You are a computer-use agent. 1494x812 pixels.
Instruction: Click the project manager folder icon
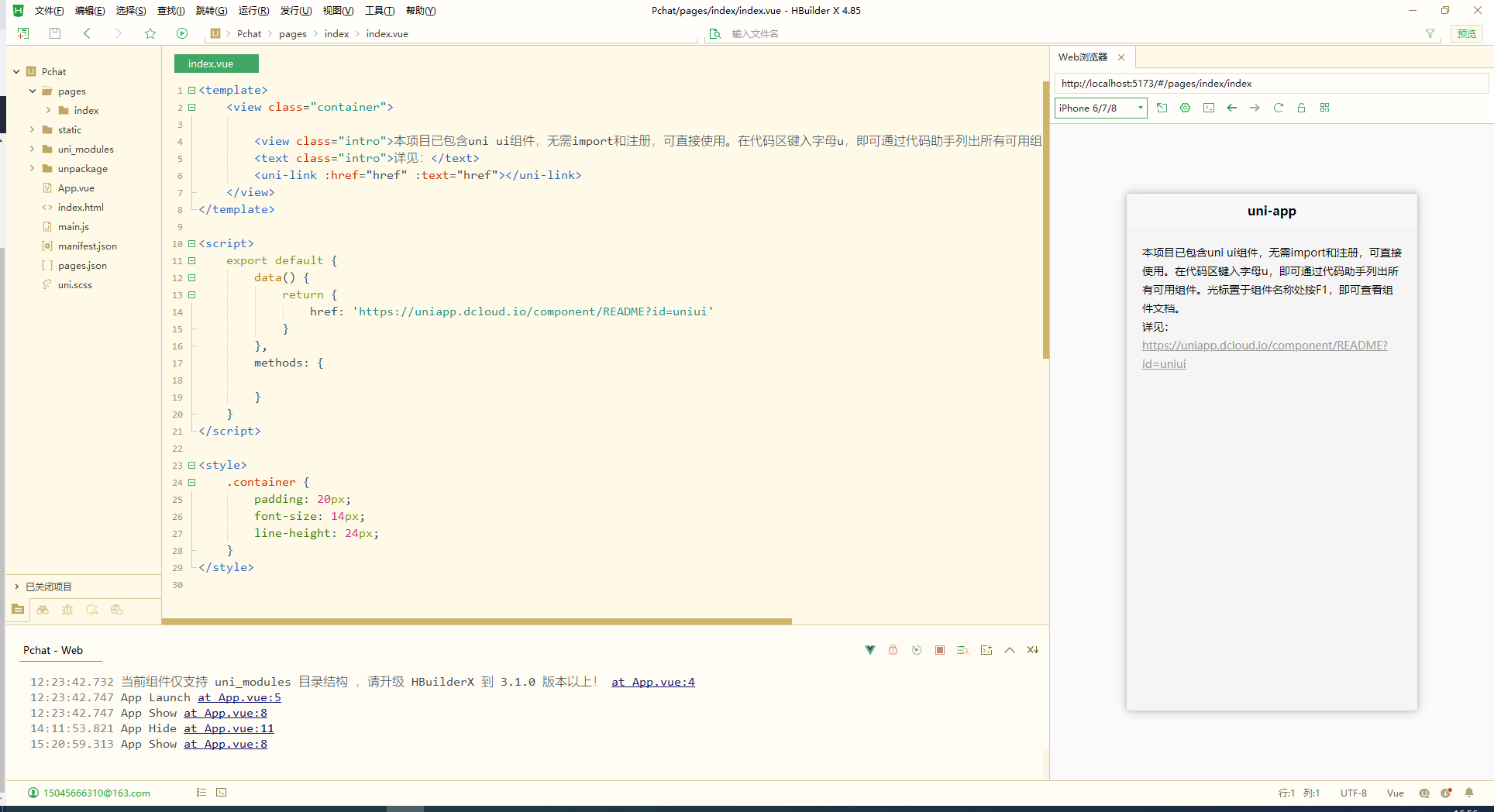point(18,610)
